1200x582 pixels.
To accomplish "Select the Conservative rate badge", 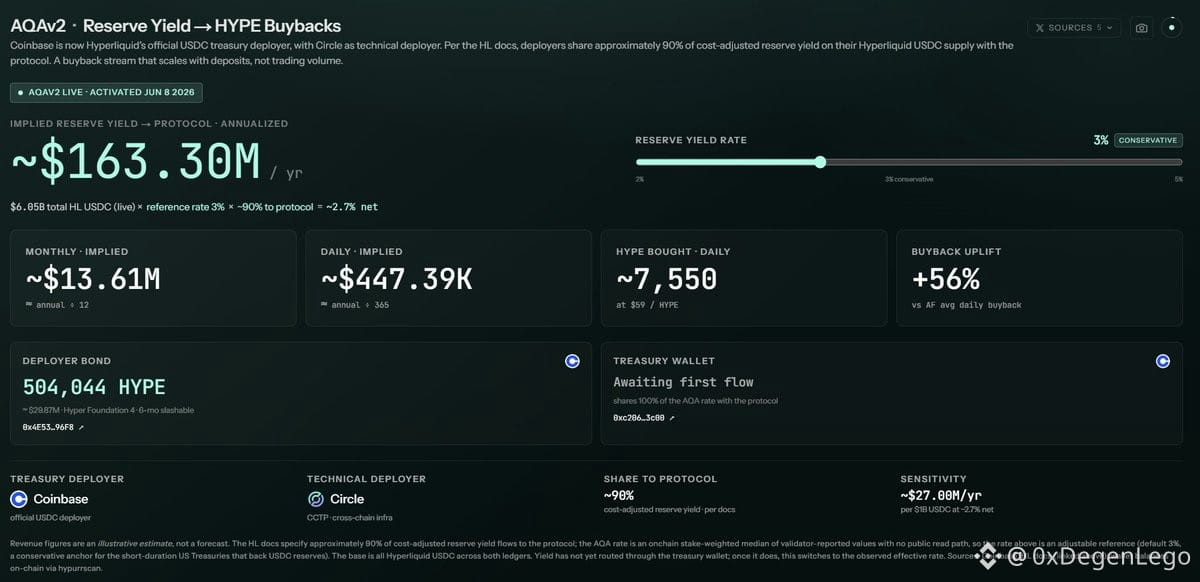I will [1148, 141].
